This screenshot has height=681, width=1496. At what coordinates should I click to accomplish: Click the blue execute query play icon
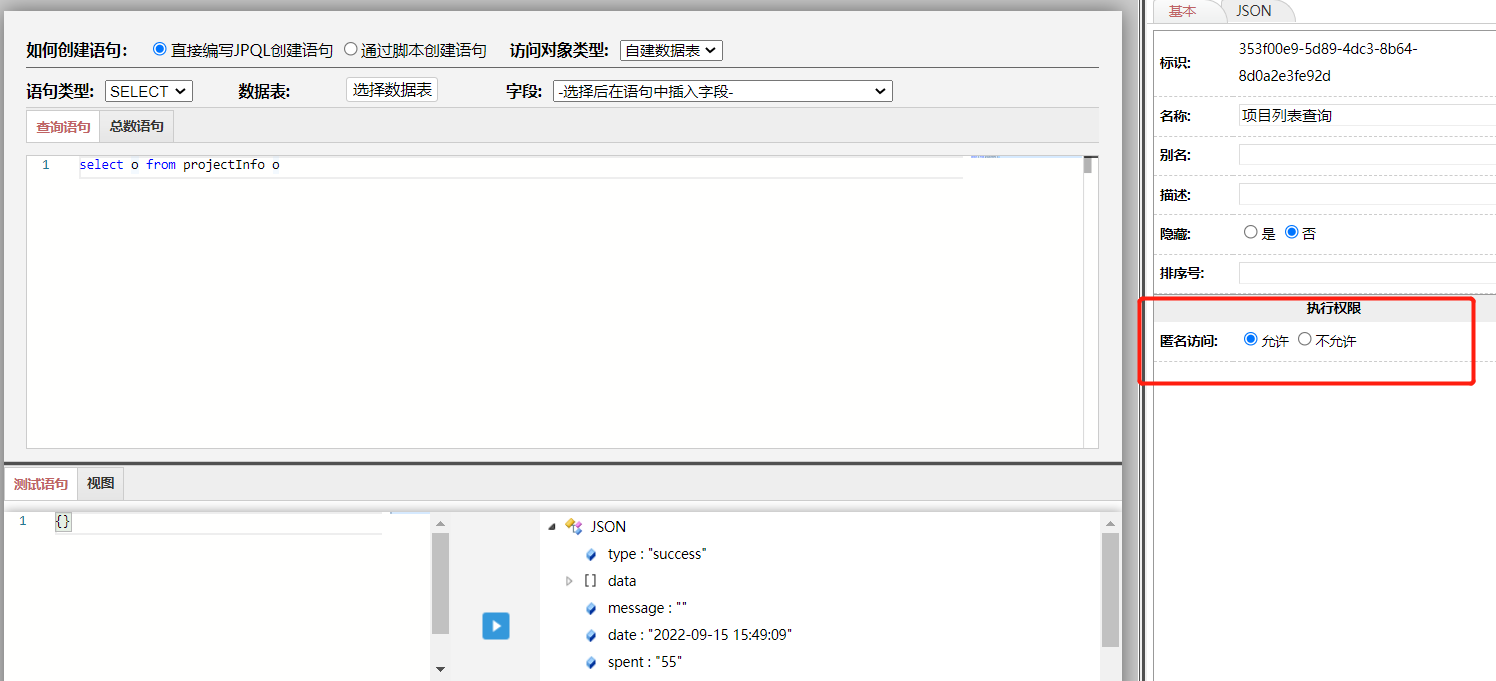click(495, 625)
